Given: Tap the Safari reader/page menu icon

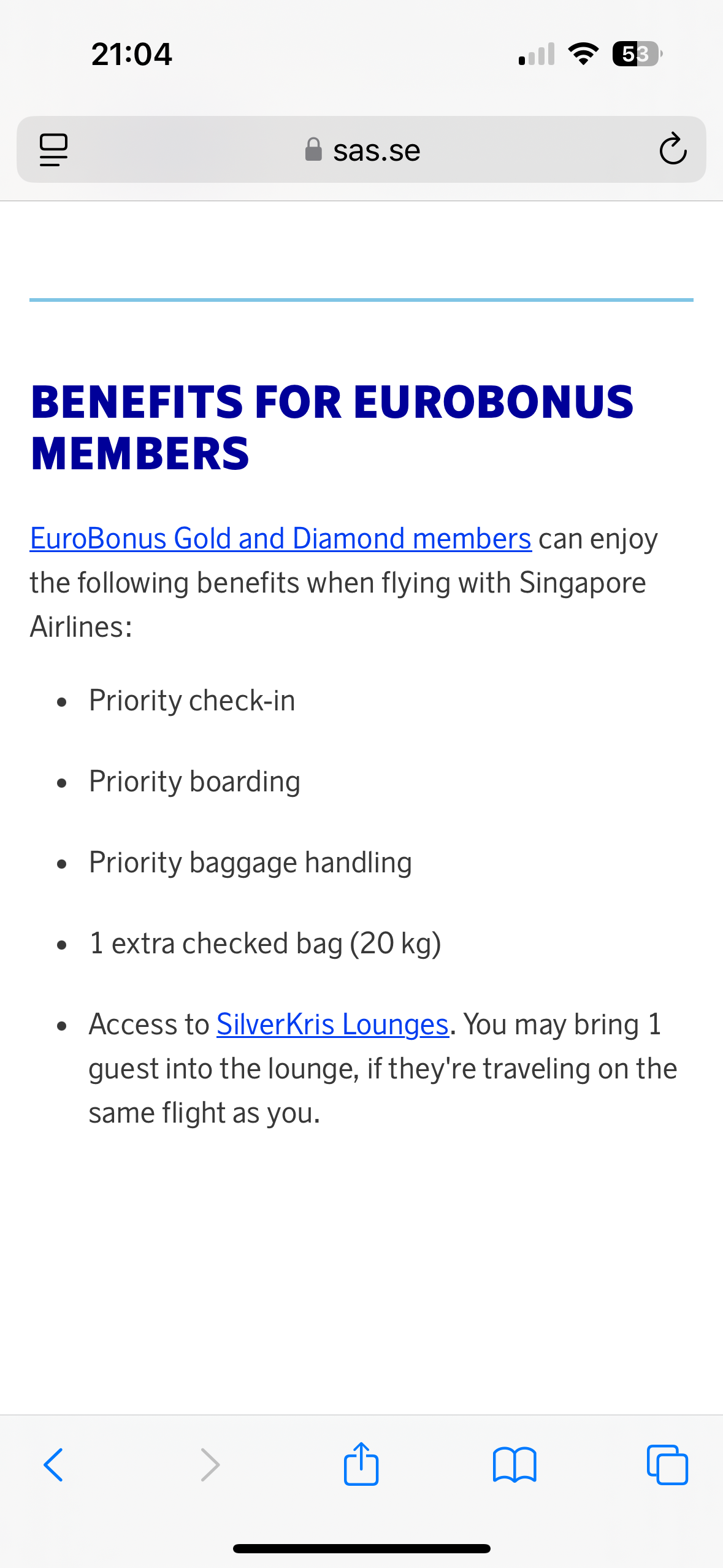Looking at the screenshot, I should (x=53, y=150).
